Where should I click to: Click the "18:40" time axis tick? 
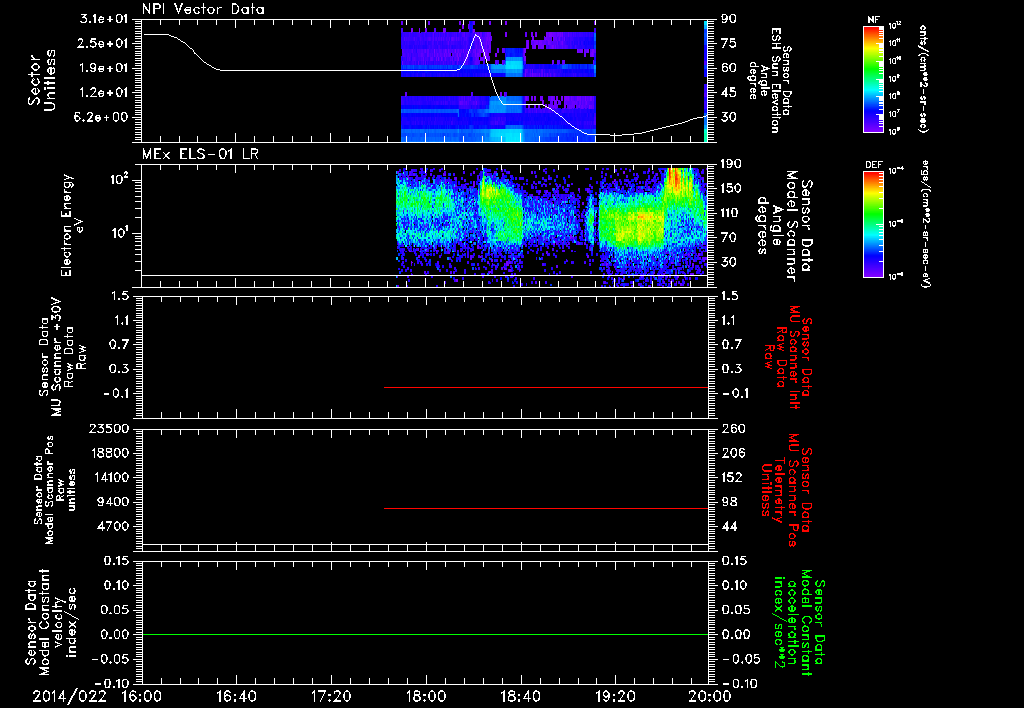tap(520, 696)
